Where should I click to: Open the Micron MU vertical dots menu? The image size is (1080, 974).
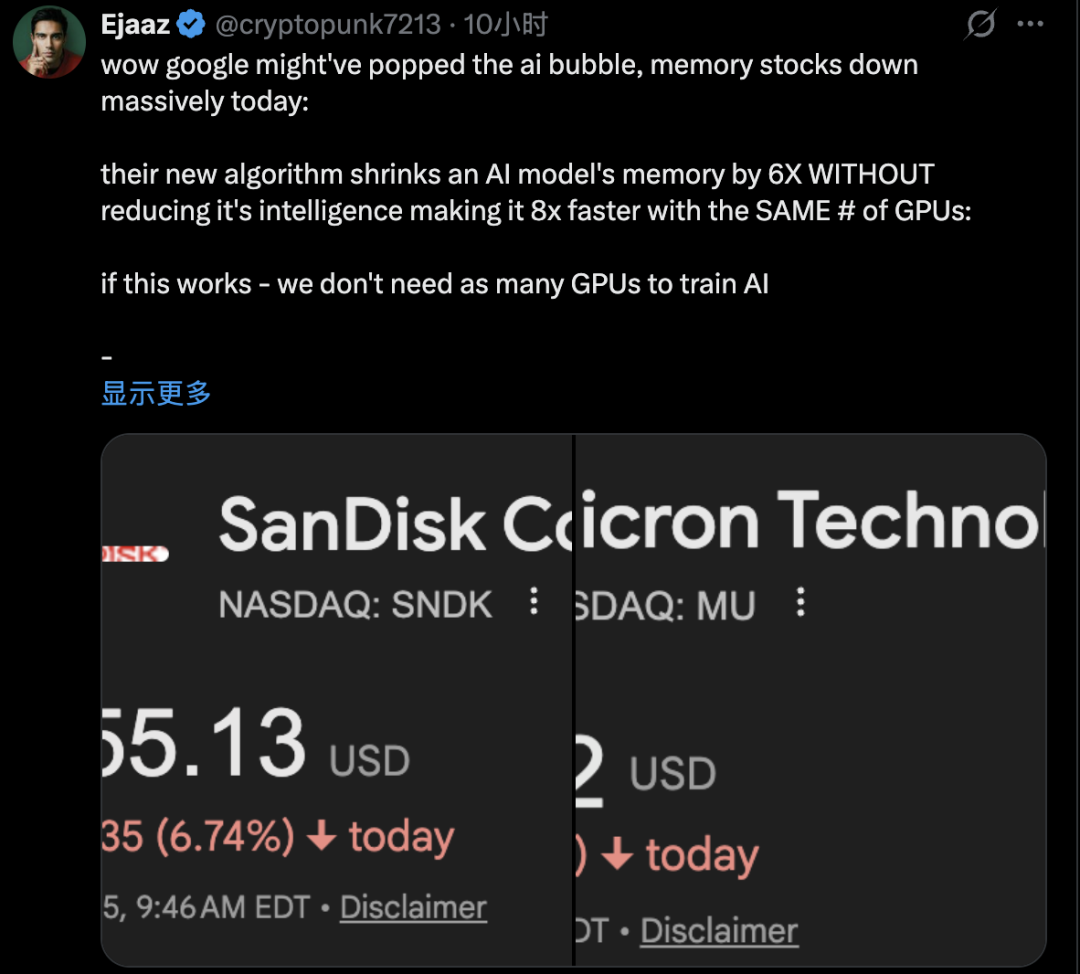pos(800,603)
